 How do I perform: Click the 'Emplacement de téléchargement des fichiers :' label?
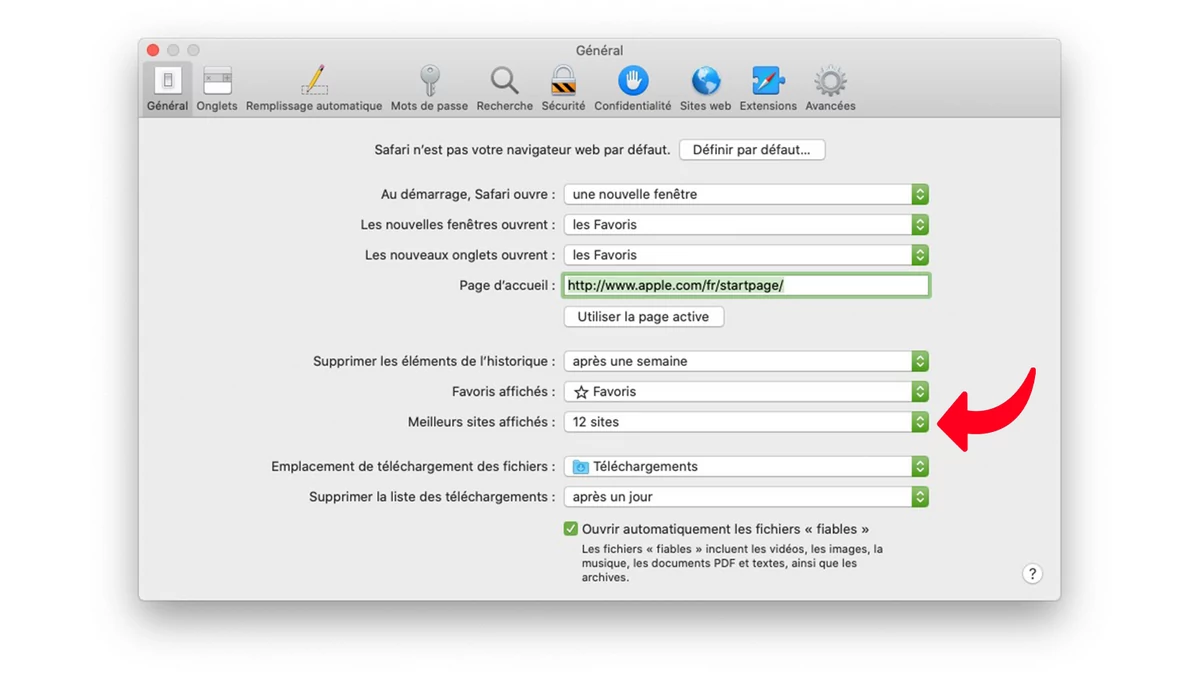point(413,467)
